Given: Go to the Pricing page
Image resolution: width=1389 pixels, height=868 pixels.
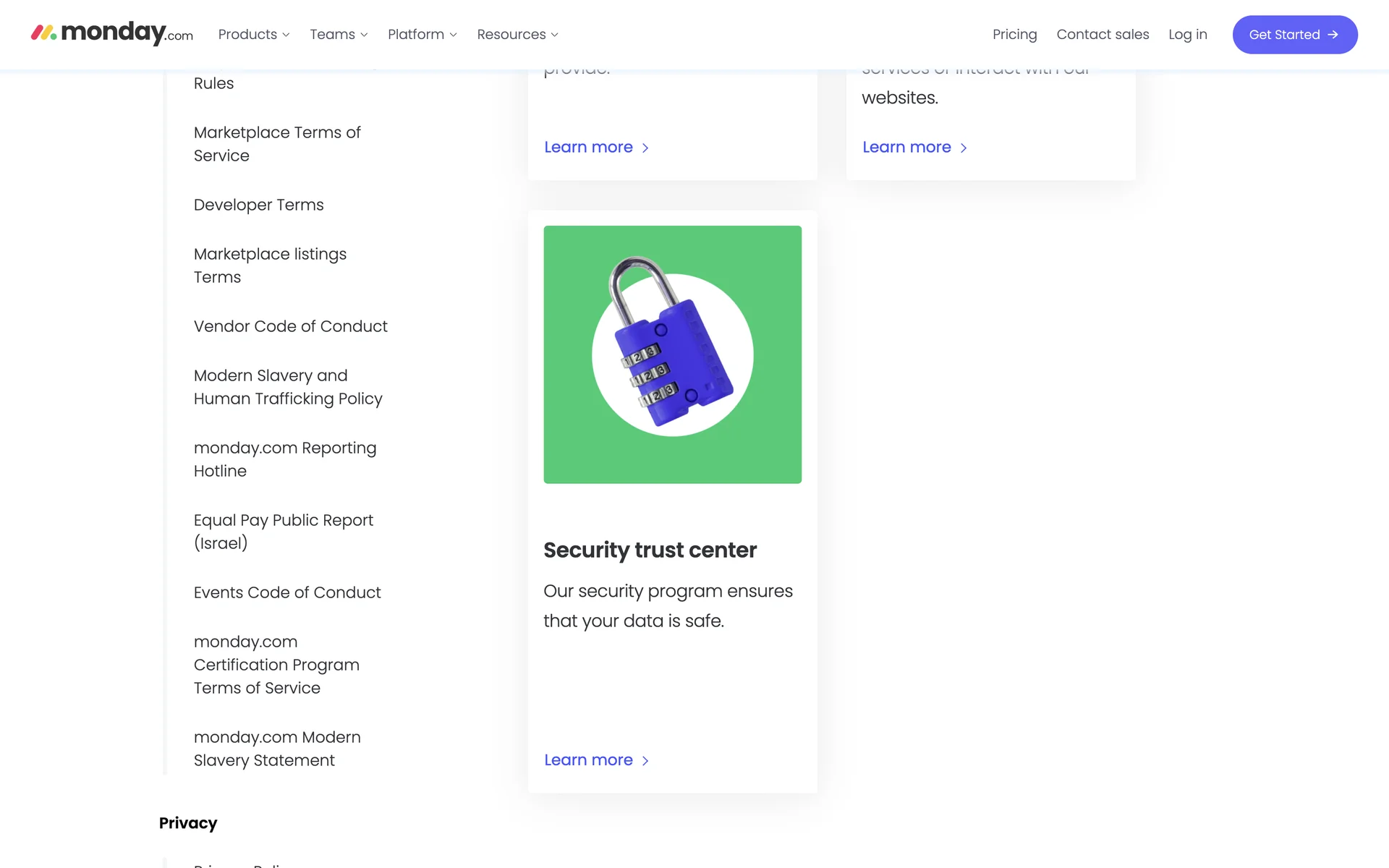Looking at the screenshot, I should (1014, 35).
